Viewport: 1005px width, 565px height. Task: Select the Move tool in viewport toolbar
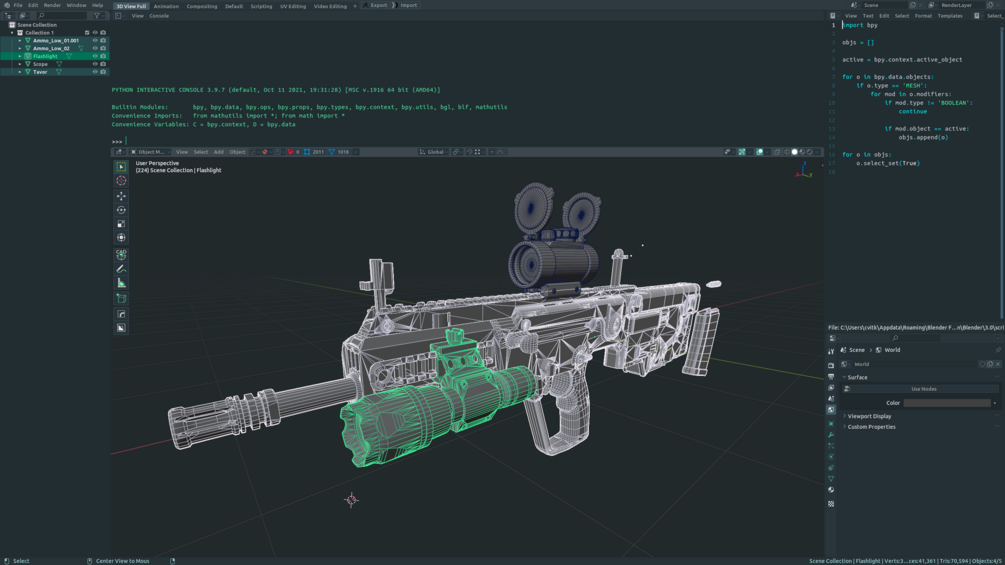(121, 195)
